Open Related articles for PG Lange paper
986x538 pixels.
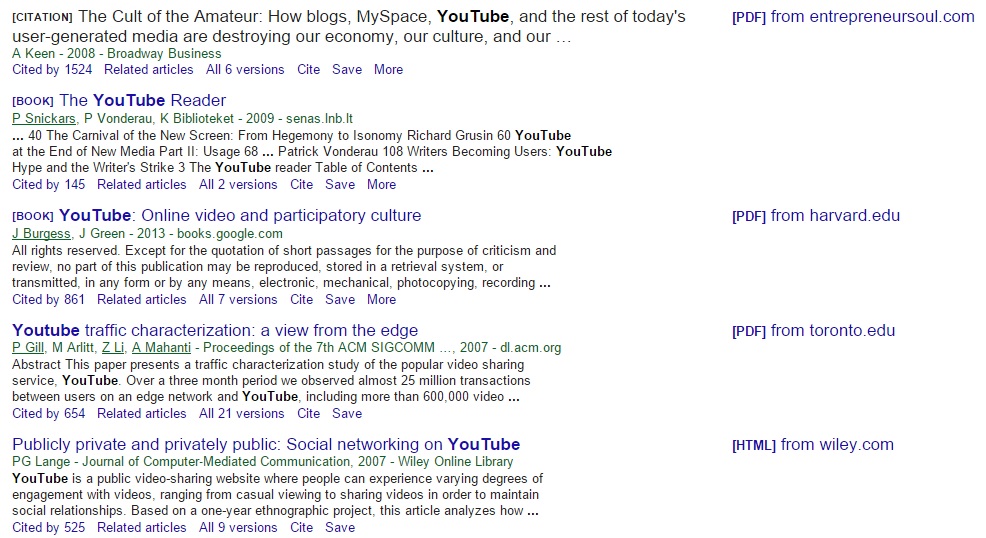point(141,528)
